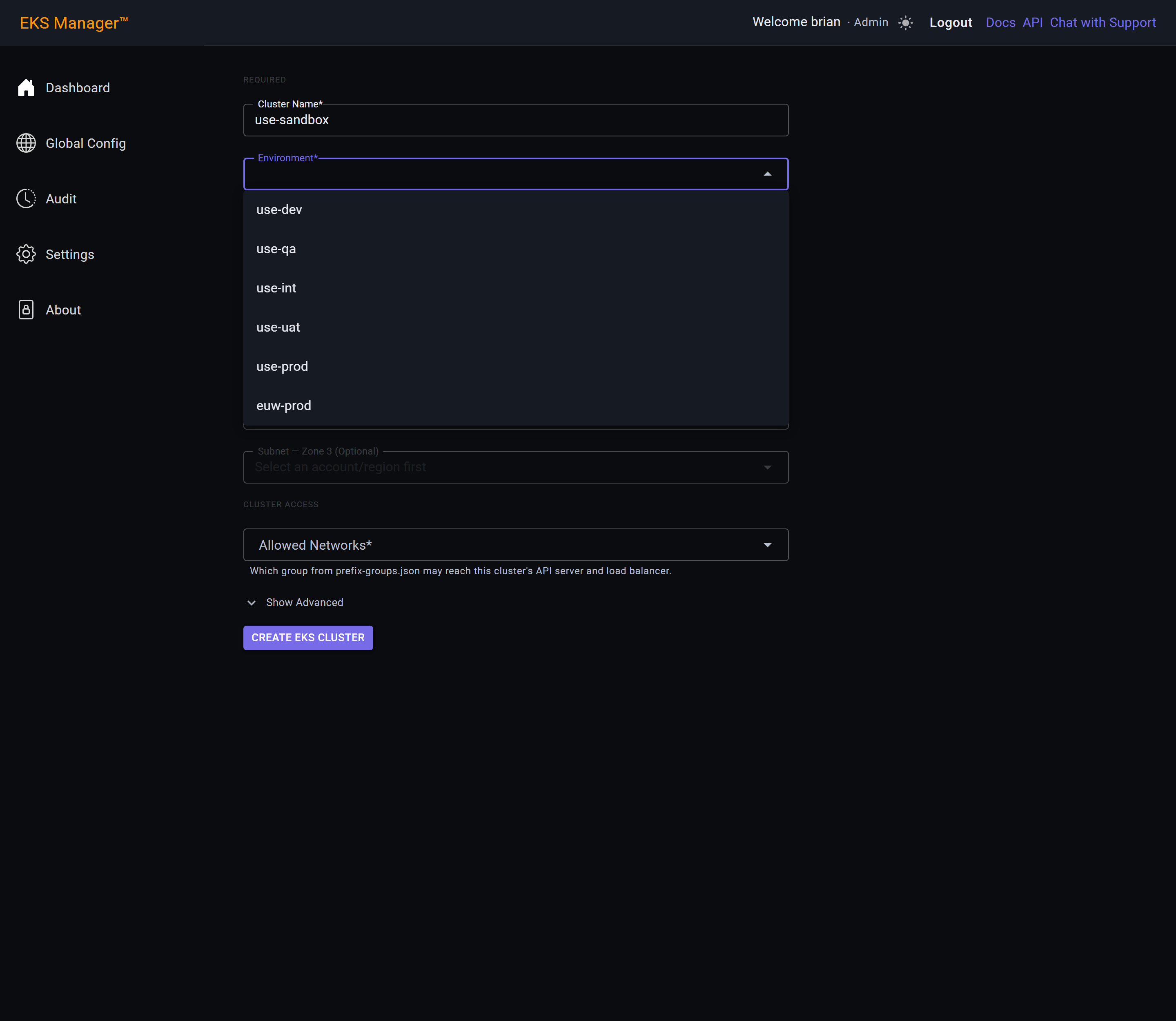Viewport: 1176px width, 1021px height.
Task: Open Allowed Networks dropdown
Action: pos(516,545)
